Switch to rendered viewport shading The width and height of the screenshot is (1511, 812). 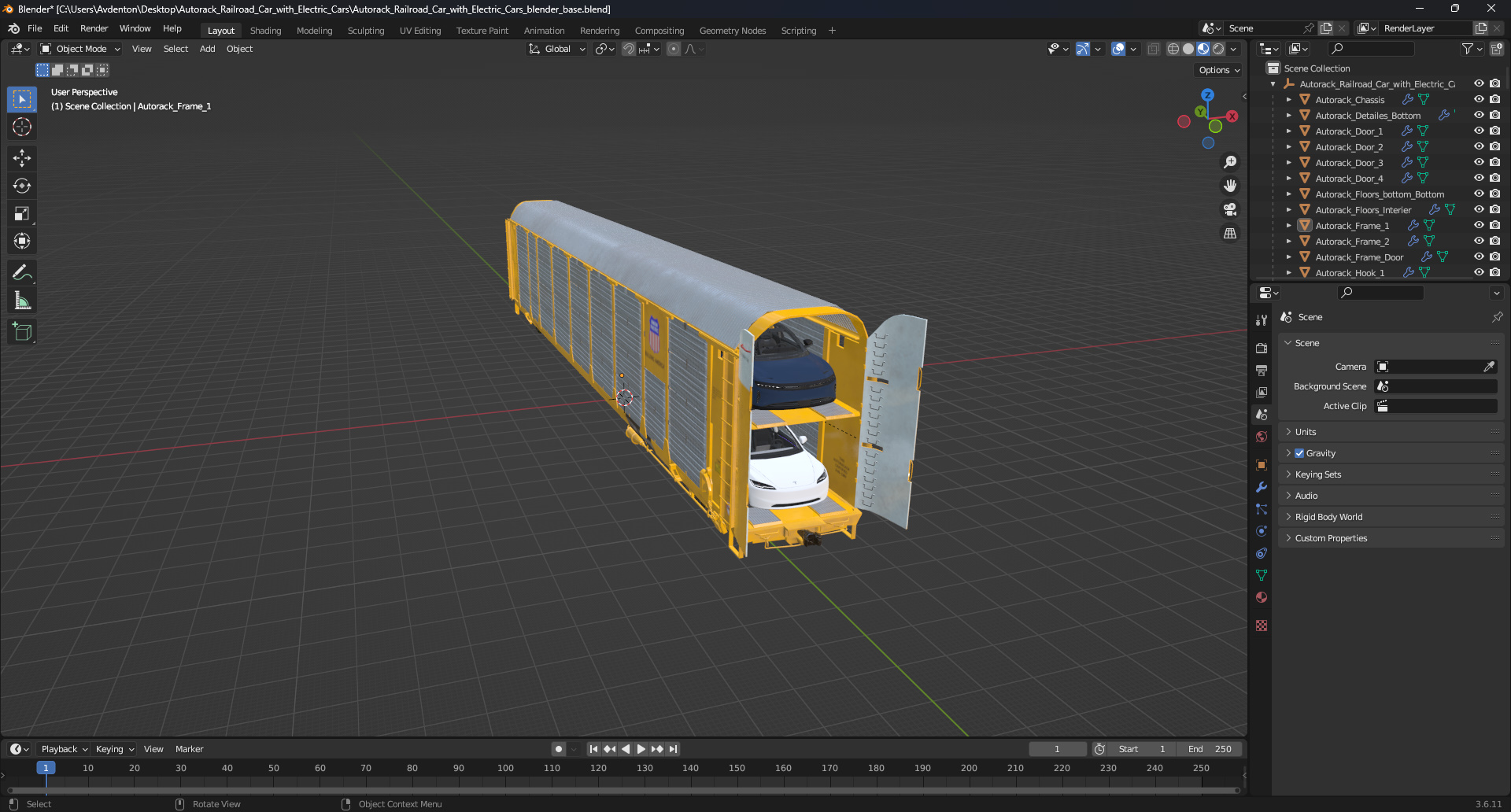point(1218,49)
